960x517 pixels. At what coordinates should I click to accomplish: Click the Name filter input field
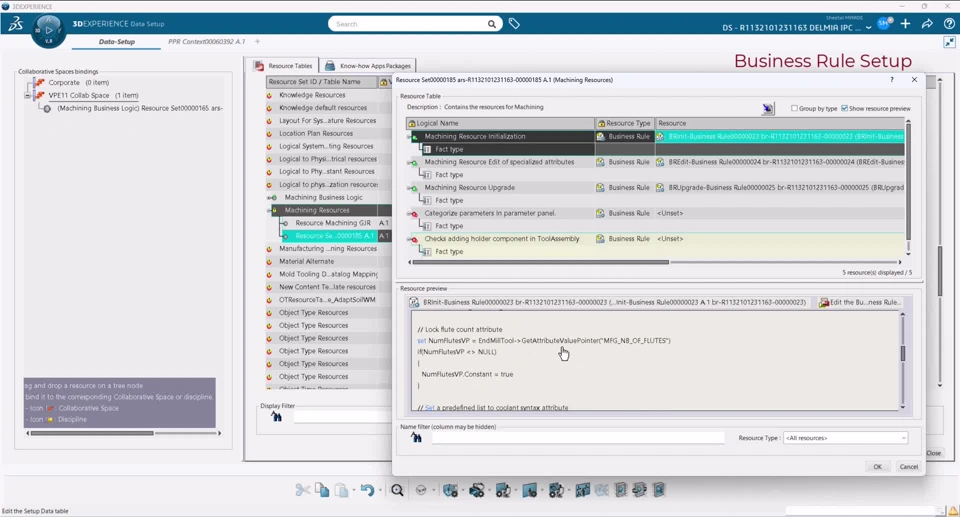click(578, 437)
